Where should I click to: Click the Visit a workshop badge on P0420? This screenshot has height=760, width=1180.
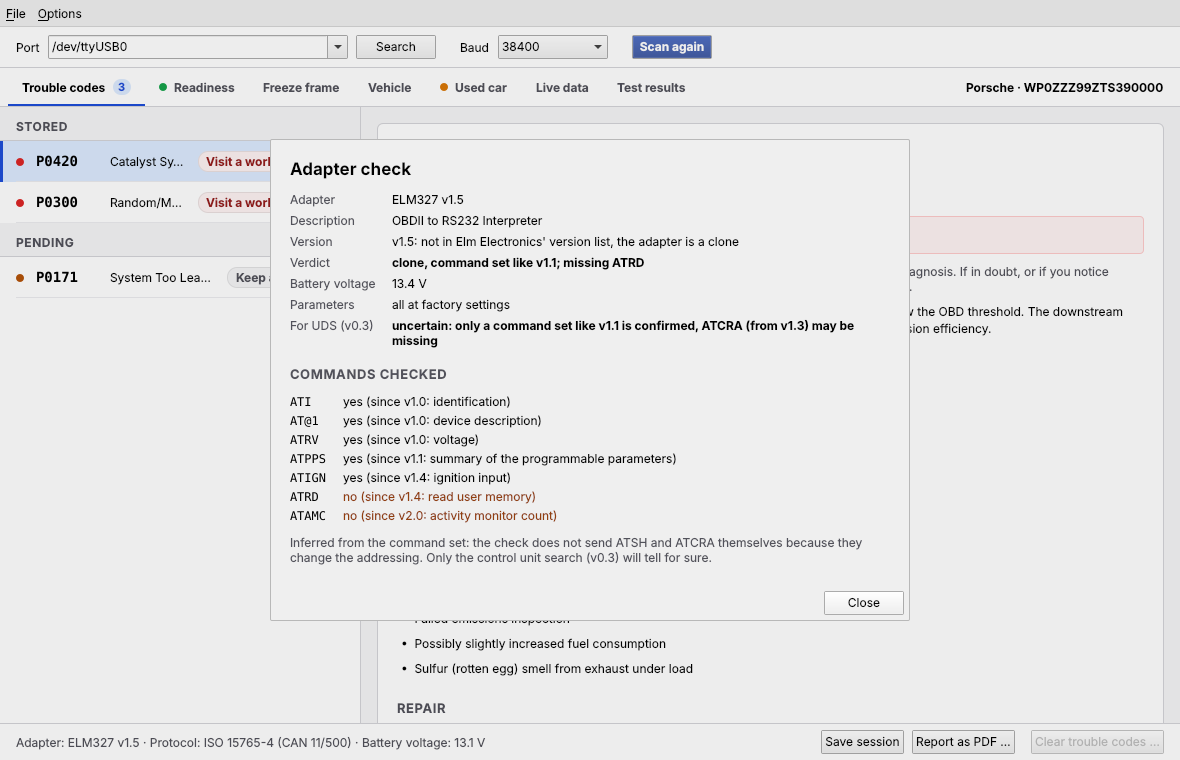235,162
